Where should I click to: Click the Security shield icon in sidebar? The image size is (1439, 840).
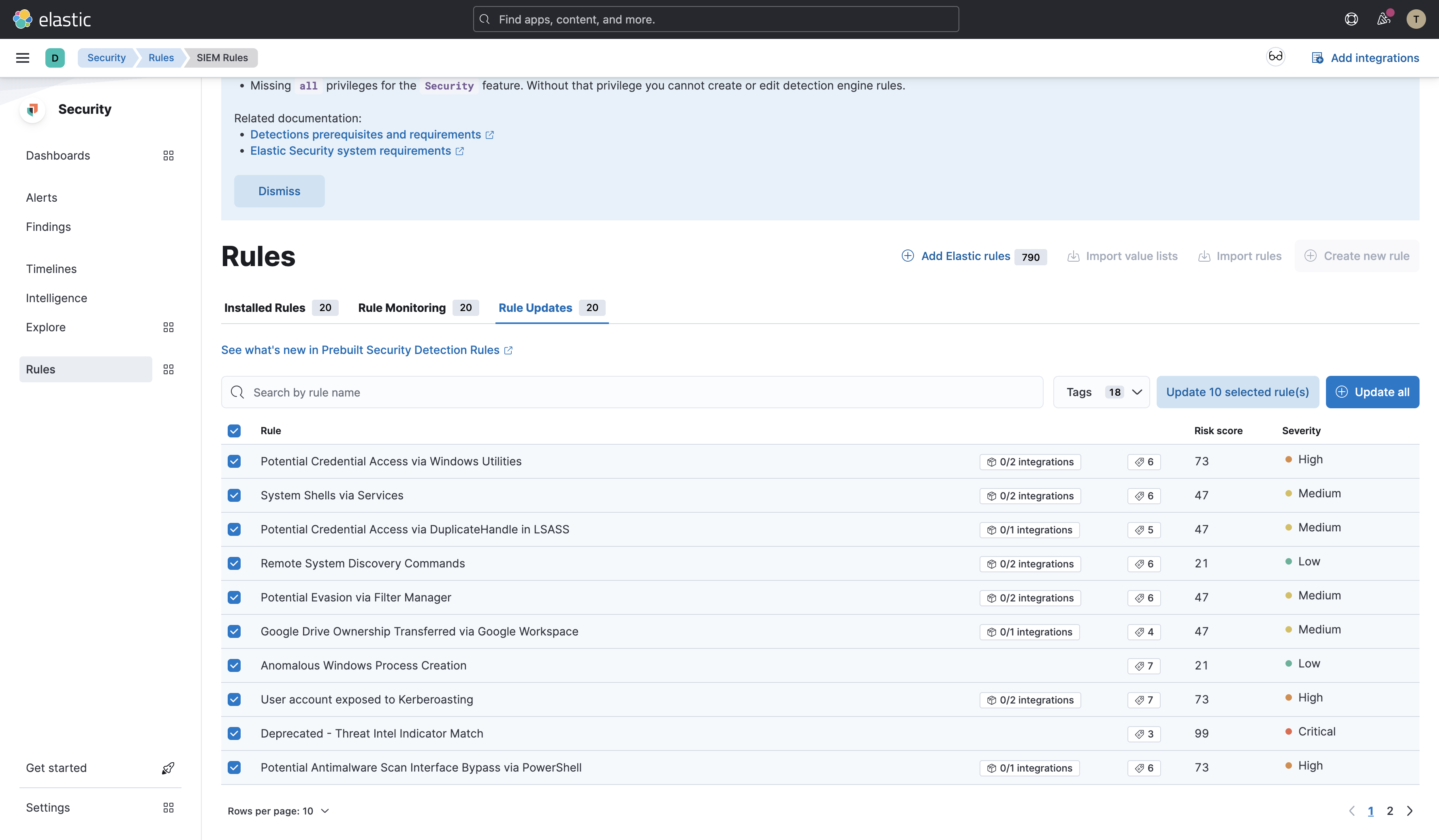[32, 110]
